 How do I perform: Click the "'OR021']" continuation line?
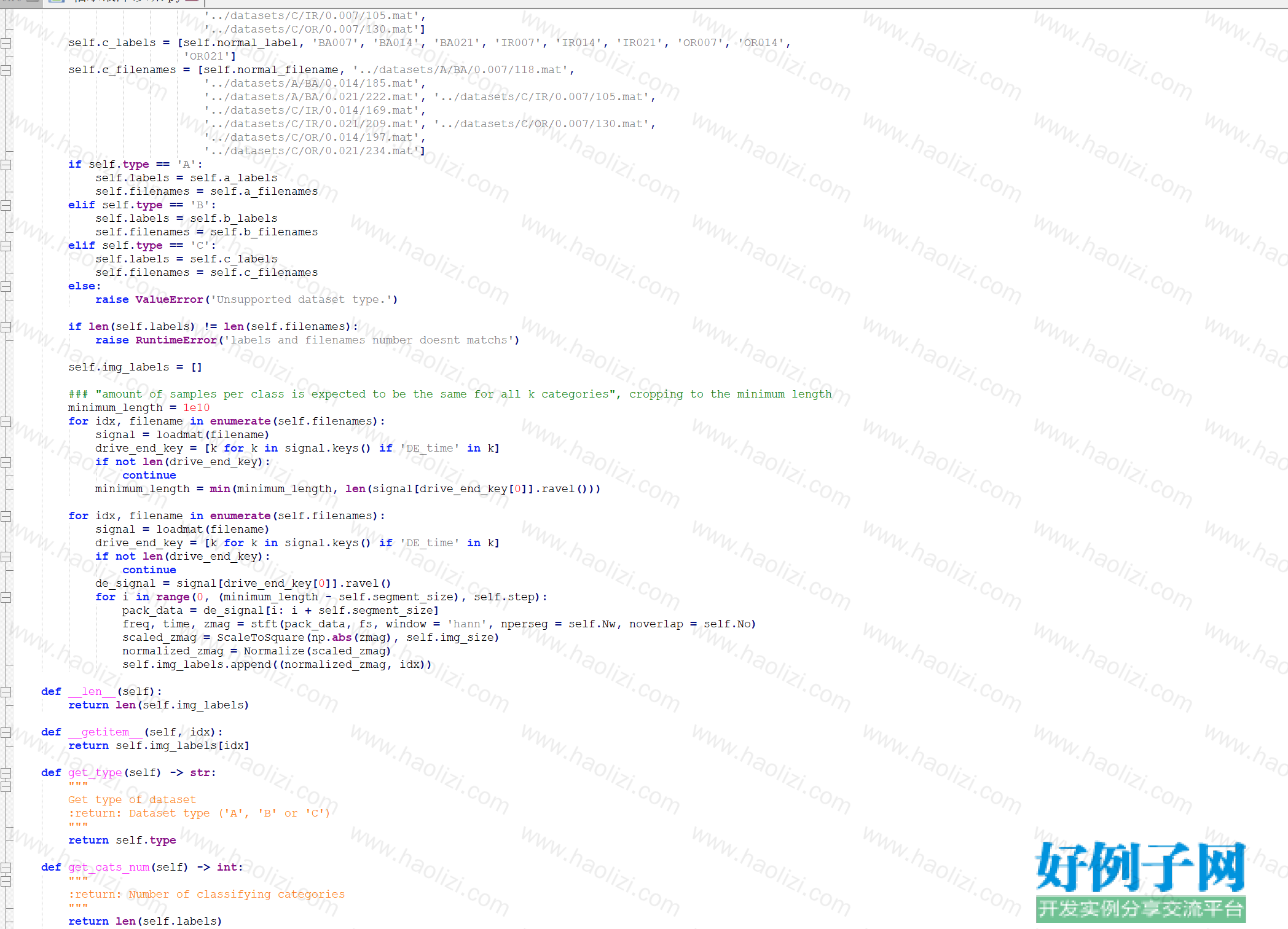point(210,57)
